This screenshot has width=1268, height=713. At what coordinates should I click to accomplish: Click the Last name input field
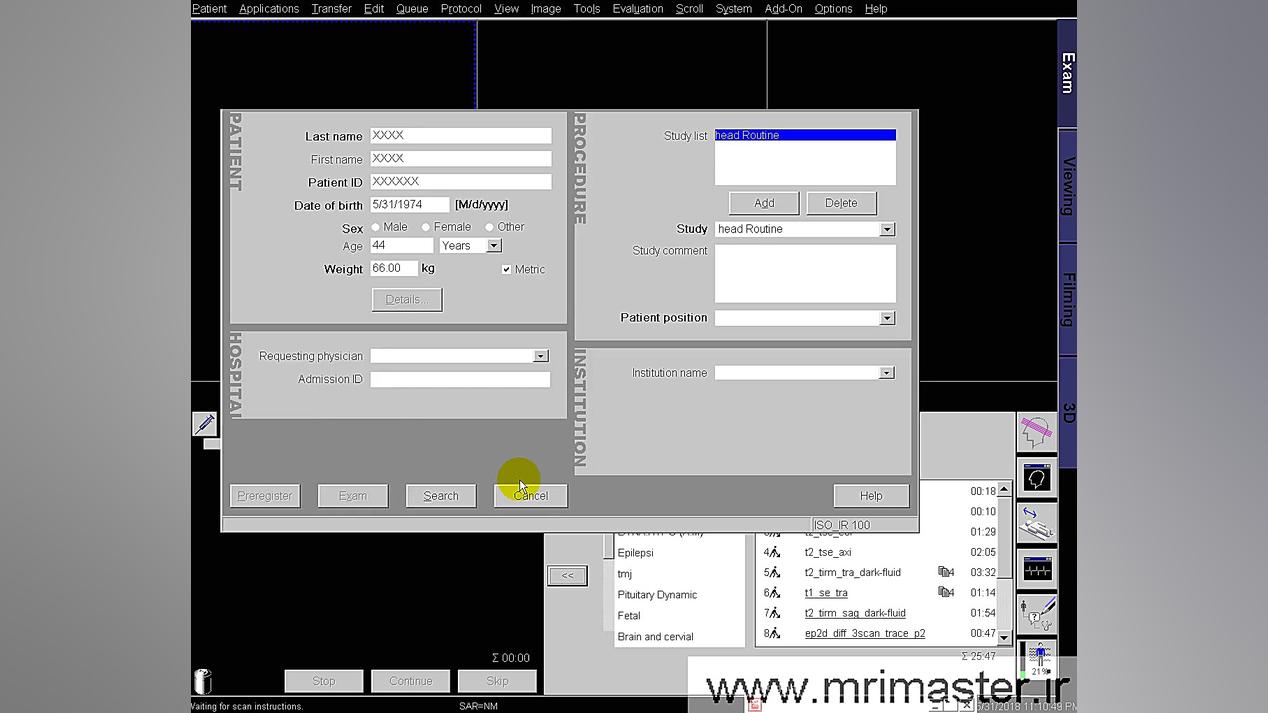pyautogui.click(x=461, y=135)
